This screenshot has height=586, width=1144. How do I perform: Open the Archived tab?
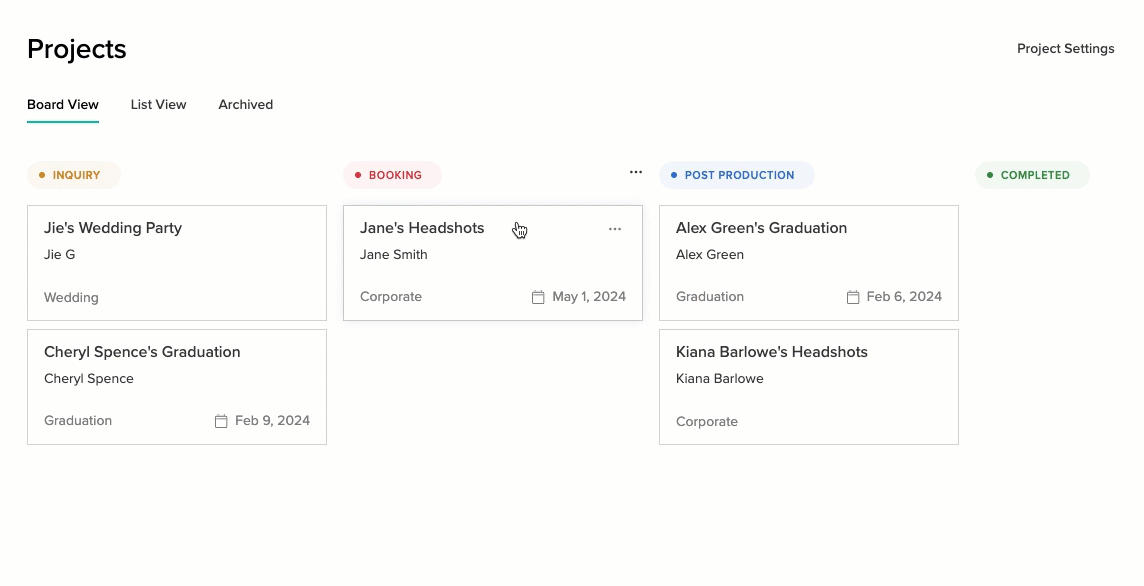[245, 104]
